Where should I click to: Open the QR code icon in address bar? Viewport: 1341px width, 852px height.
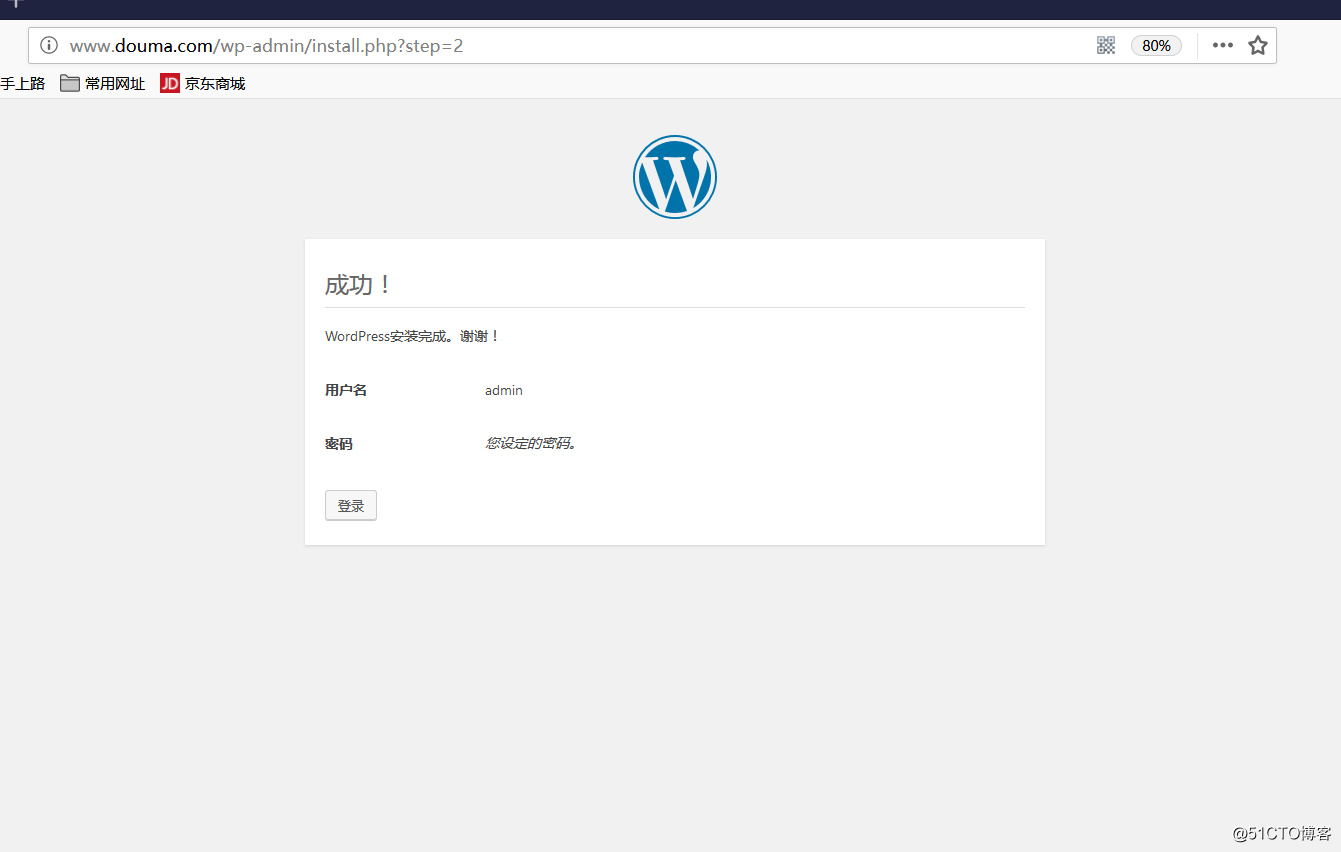(x=1106, y=45)
